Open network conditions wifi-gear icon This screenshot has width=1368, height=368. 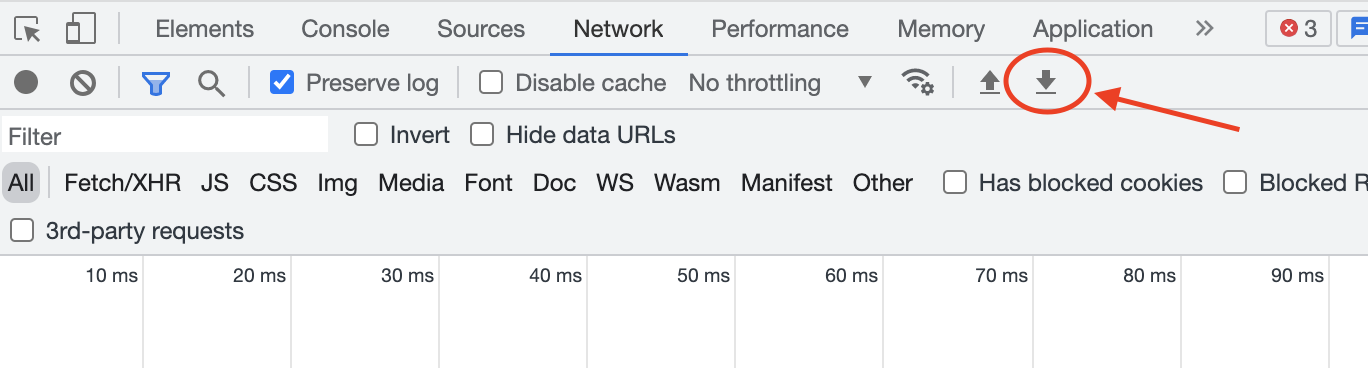(917, 82)
